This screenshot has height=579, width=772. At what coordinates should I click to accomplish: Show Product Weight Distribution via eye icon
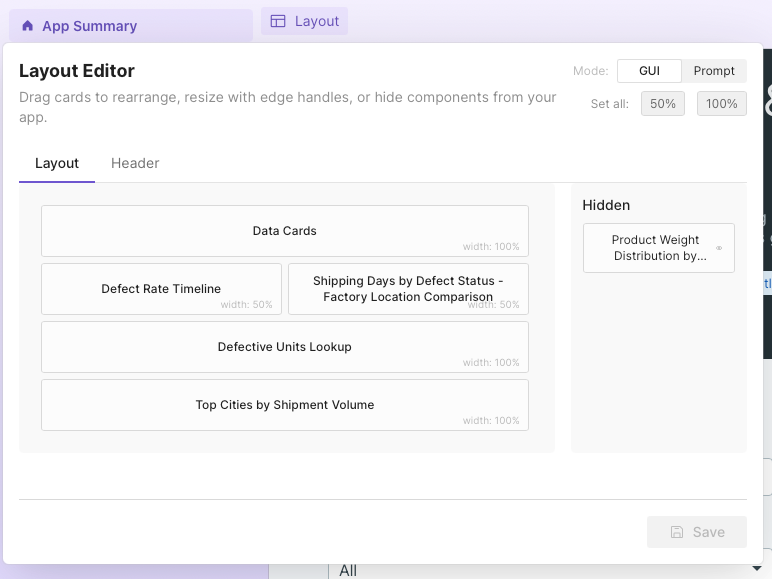(x=719, y=248)
